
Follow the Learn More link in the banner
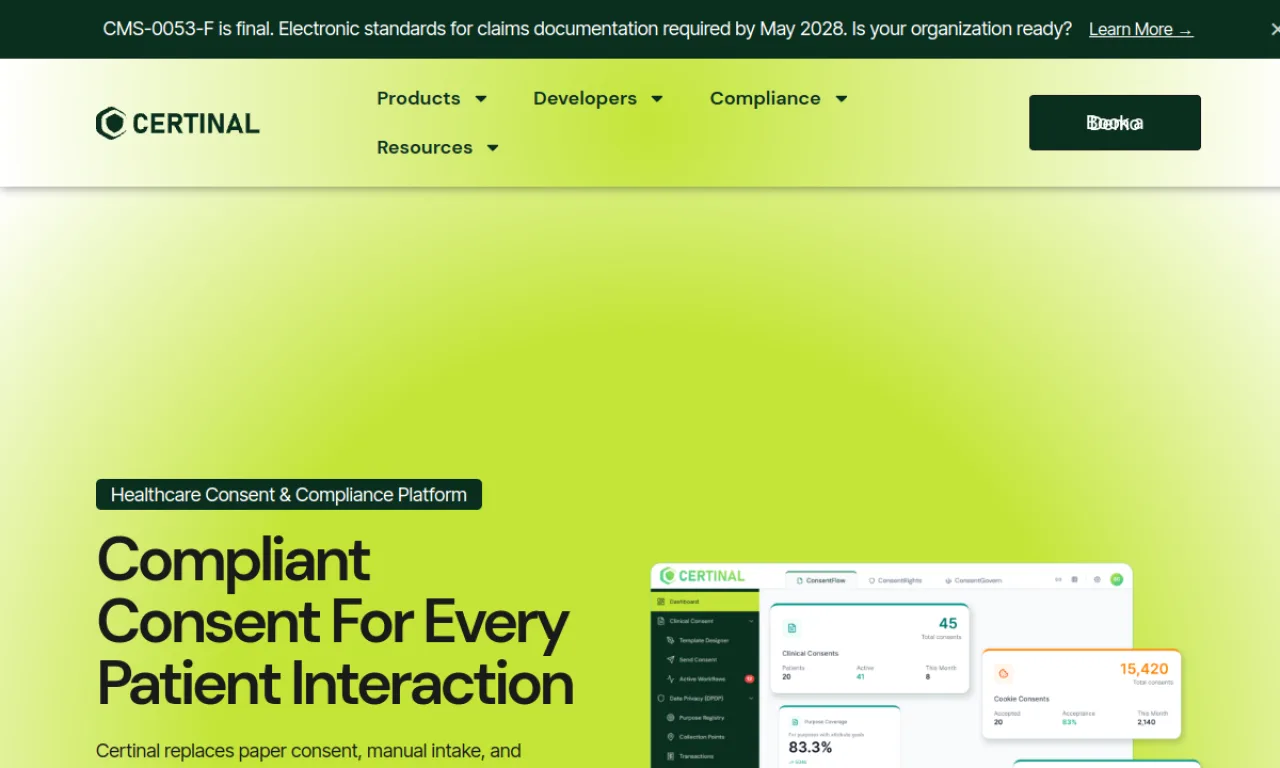coord(1141,29)
